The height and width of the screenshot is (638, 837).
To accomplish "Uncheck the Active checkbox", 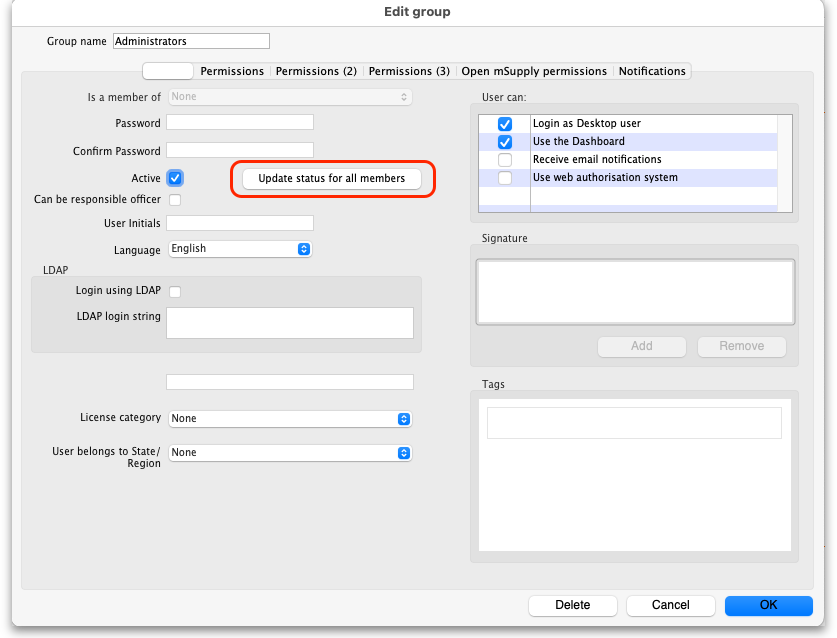I will pyautogui.click(x=175, y=178).
